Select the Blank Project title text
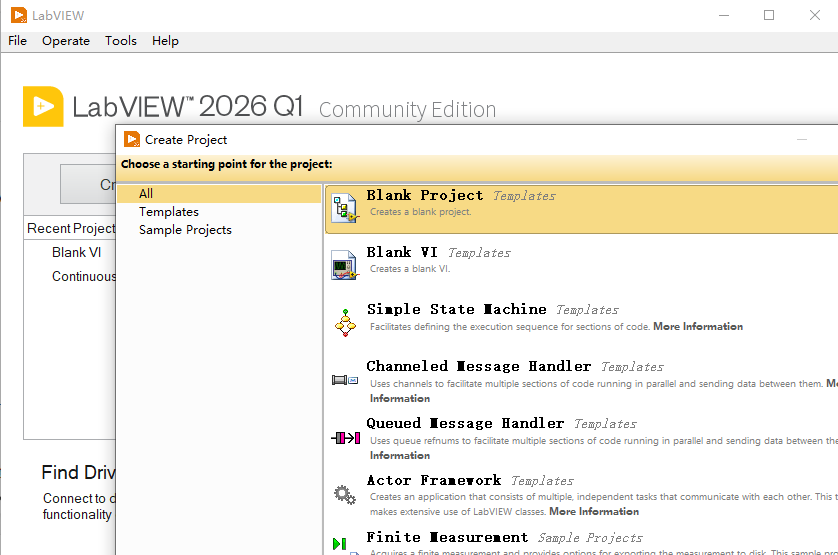This screenshot has width=838, height=555. coord(425,195)
